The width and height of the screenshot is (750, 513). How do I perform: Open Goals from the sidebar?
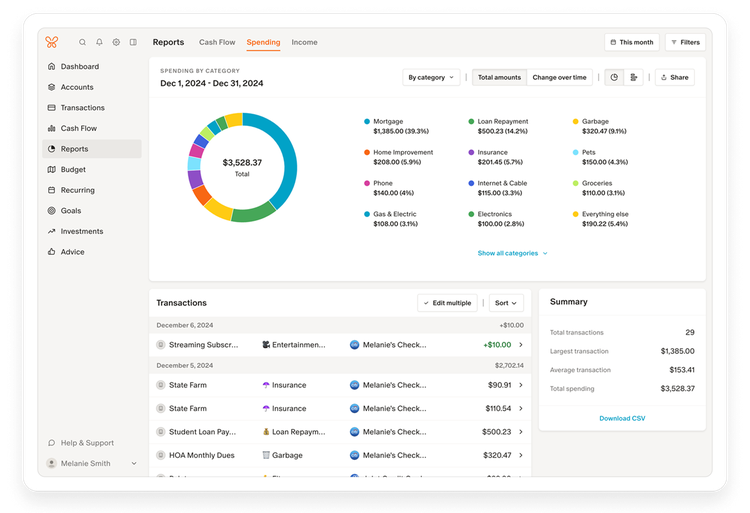70,211
